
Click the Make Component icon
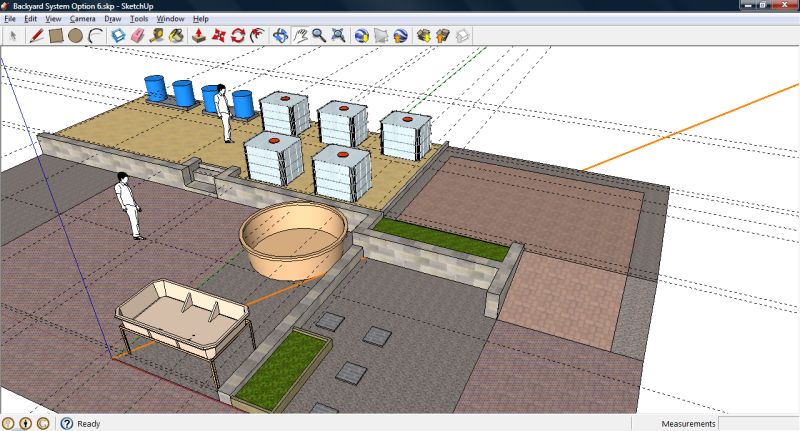tap(118, 36)
